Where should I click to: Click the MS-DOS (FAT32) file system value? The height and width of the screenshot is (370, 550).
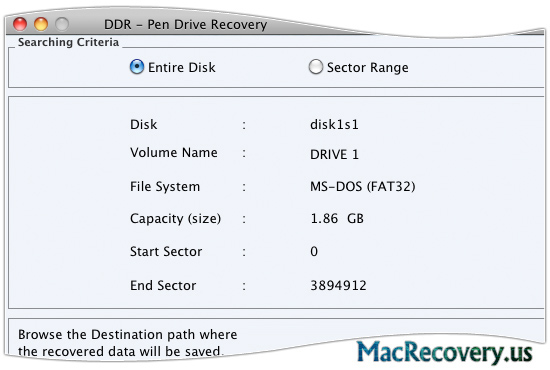click(363, 187)
